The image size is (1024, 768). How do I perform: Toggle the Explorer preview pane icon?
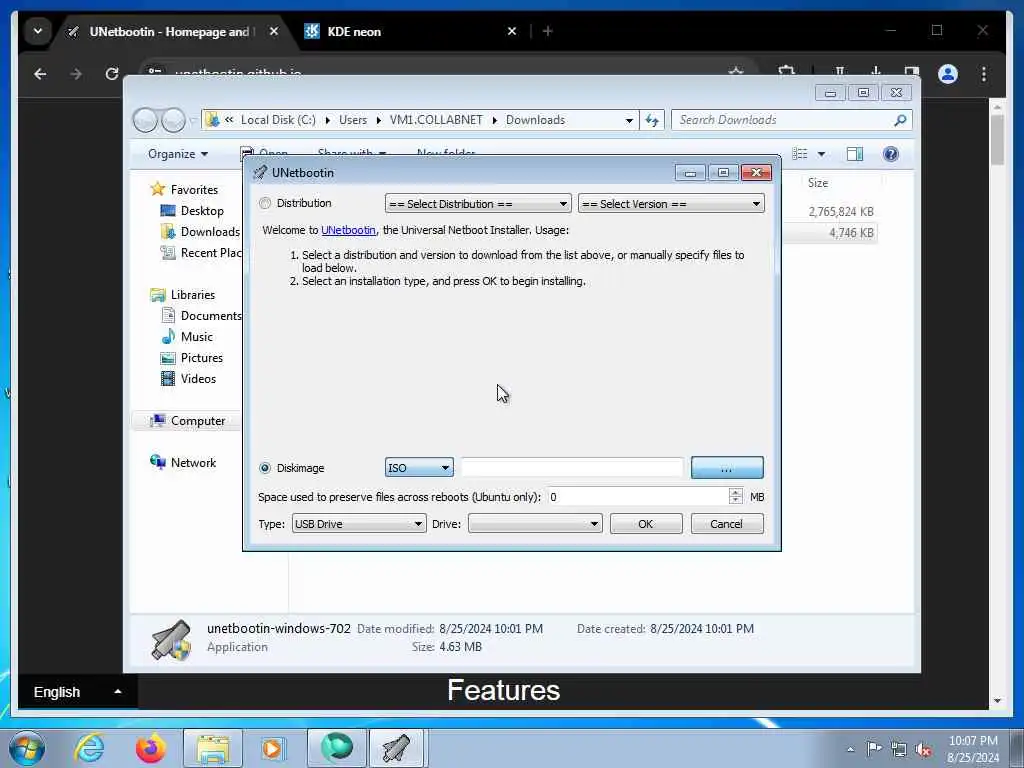tap(855, 154)
